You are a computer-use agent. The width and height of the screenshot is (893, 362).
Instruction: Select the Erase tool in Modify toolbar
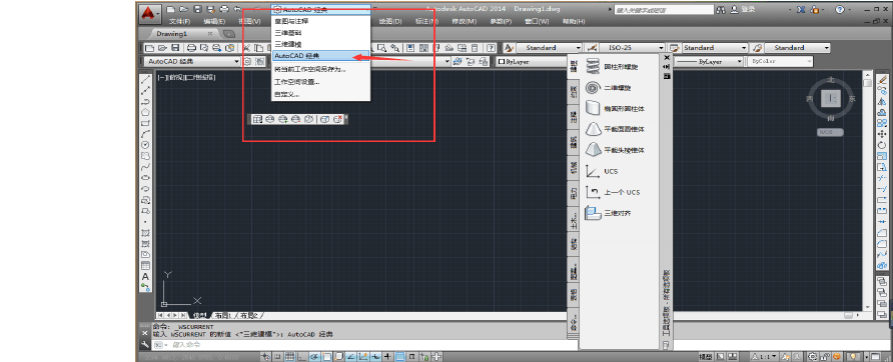pos(882,79)
